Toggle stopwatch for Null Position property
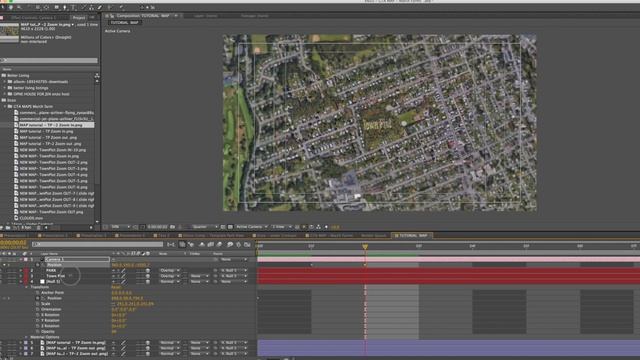Screen dimensions: 640x360 (x=38, y=298)
